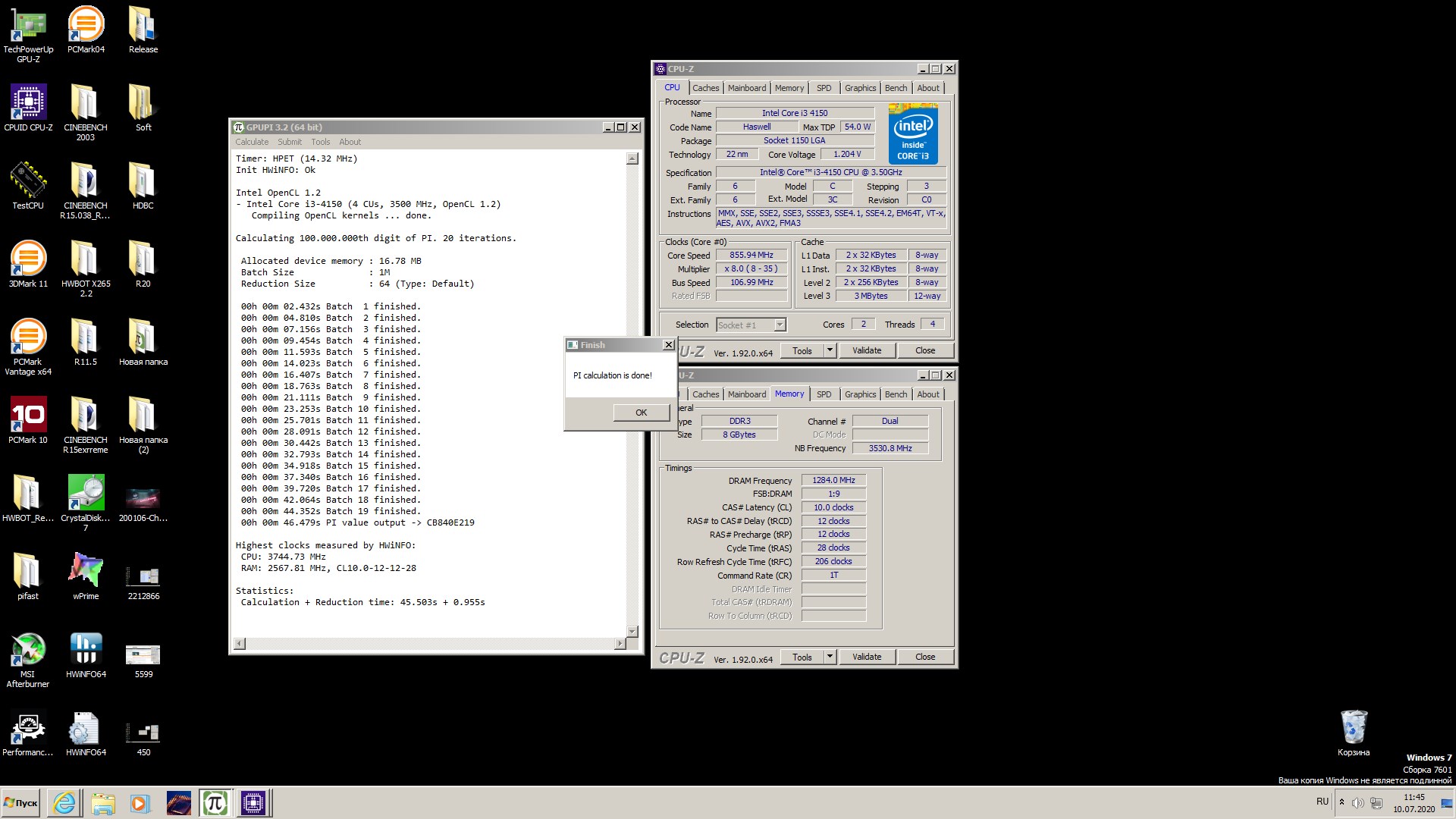This screenshot has height=819, width=1456.
Task: Open the Release folder icon
Action: [x=143, y=29]
